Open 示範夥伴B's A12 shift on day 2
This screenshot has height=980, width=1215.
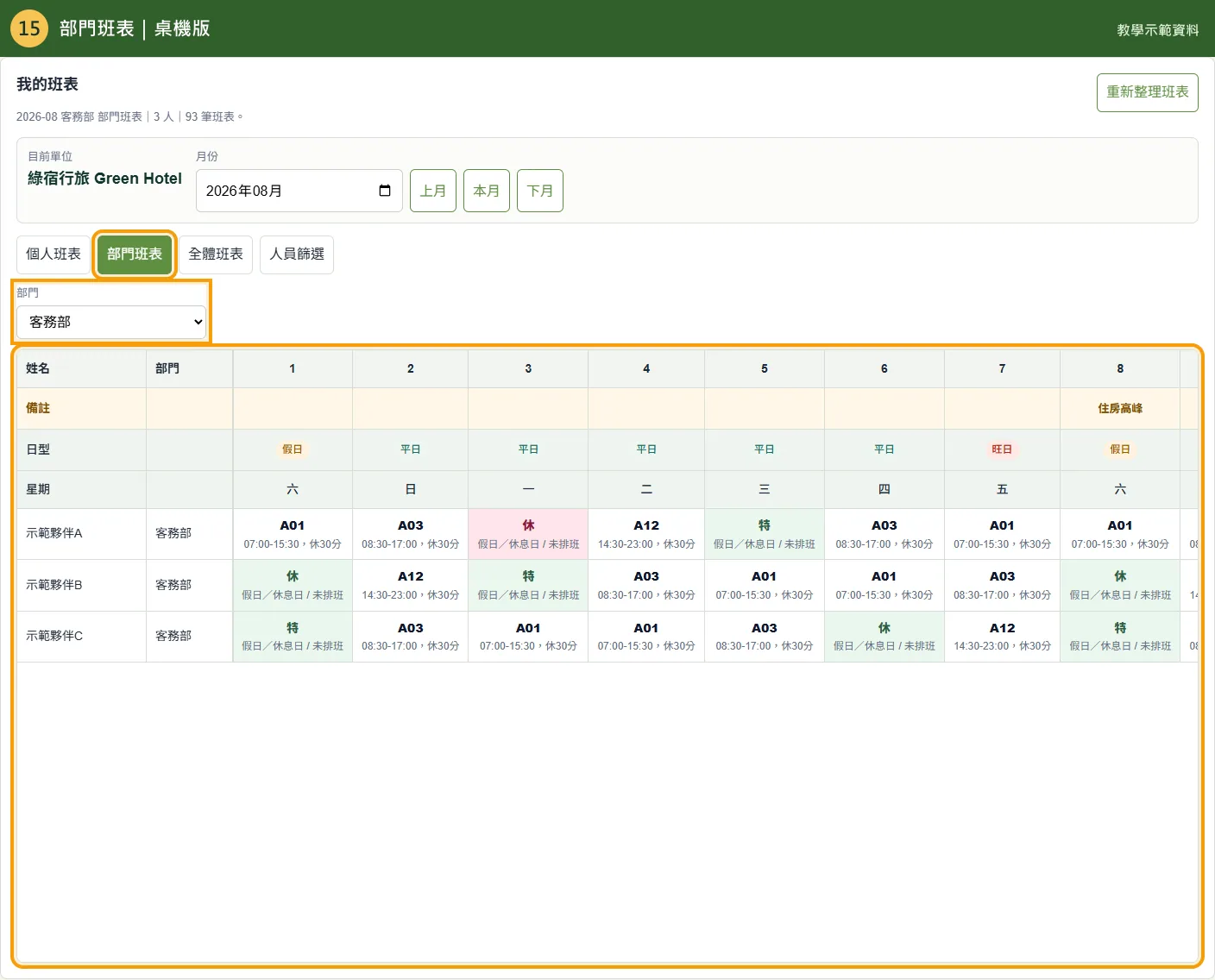(411, 585)
